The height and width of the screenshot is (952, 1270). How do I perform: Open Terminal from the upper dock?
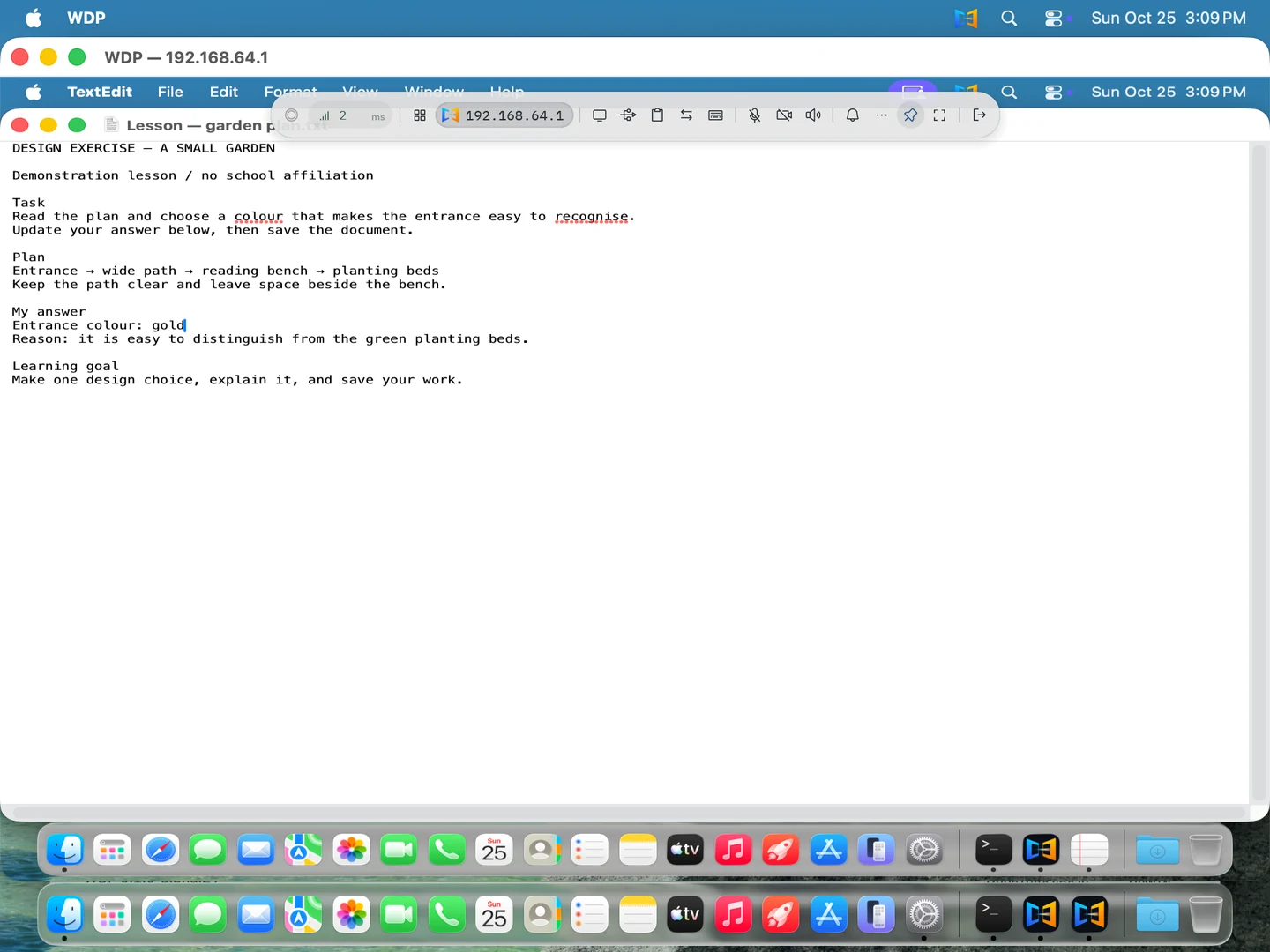993,850
